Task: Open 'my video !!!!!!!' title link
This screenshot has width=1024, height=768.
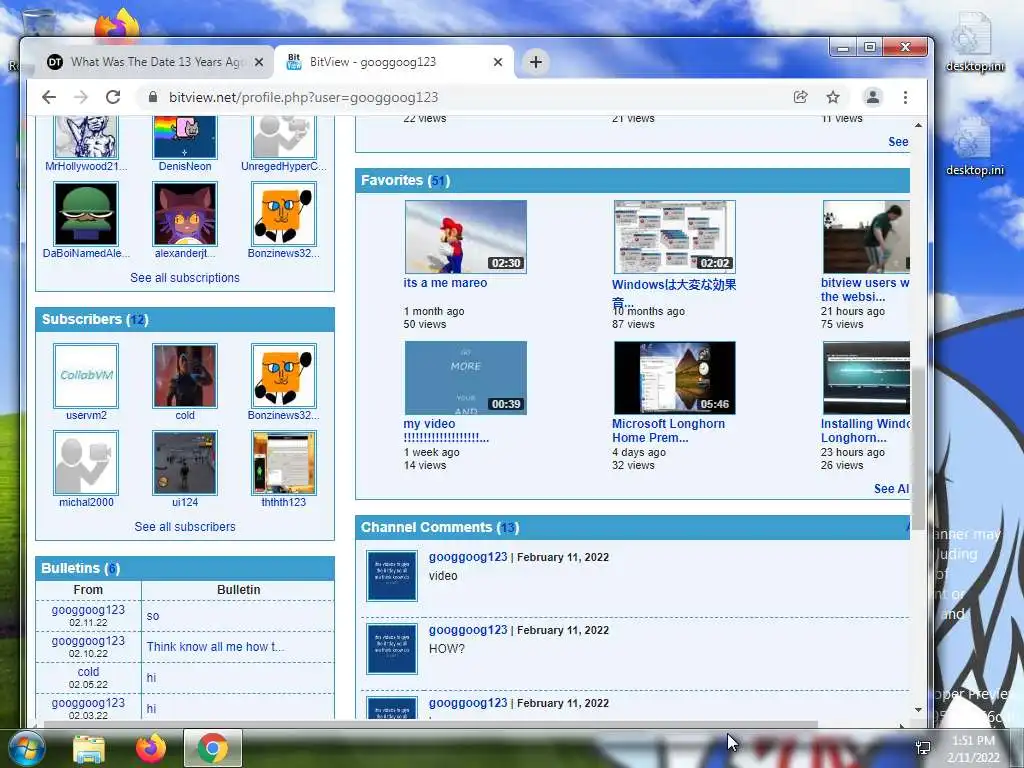Action: pyautogui.click(x=445, y=430)
